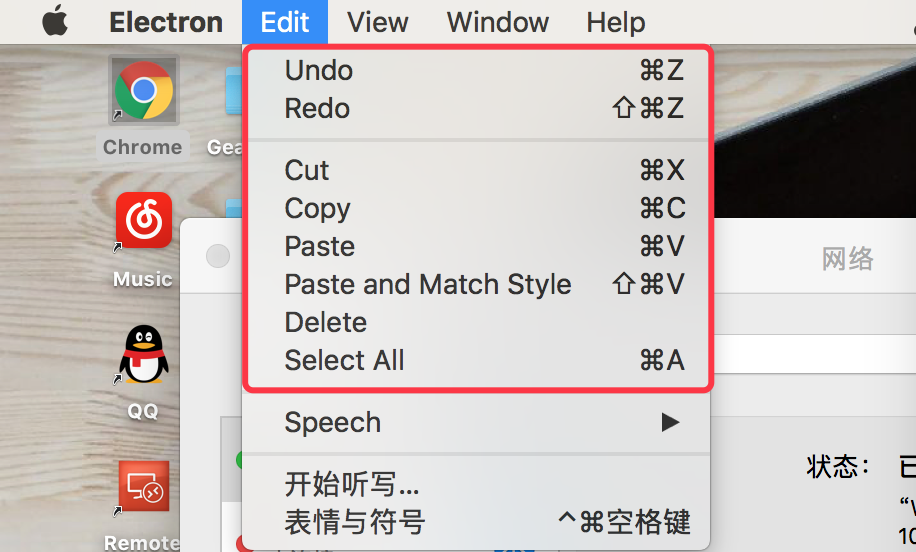Open Chrome from the desktop

[x=144, y=91]
